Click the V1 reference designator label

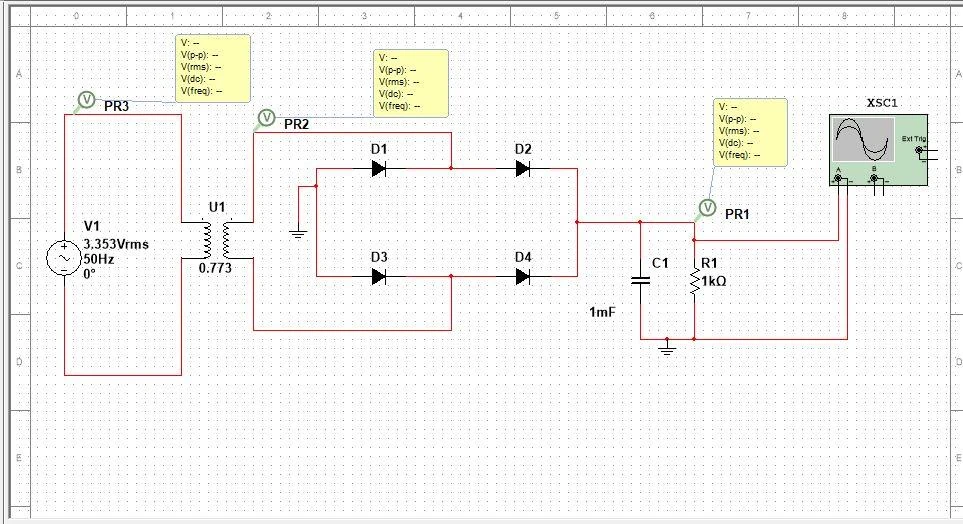[92, 227]
